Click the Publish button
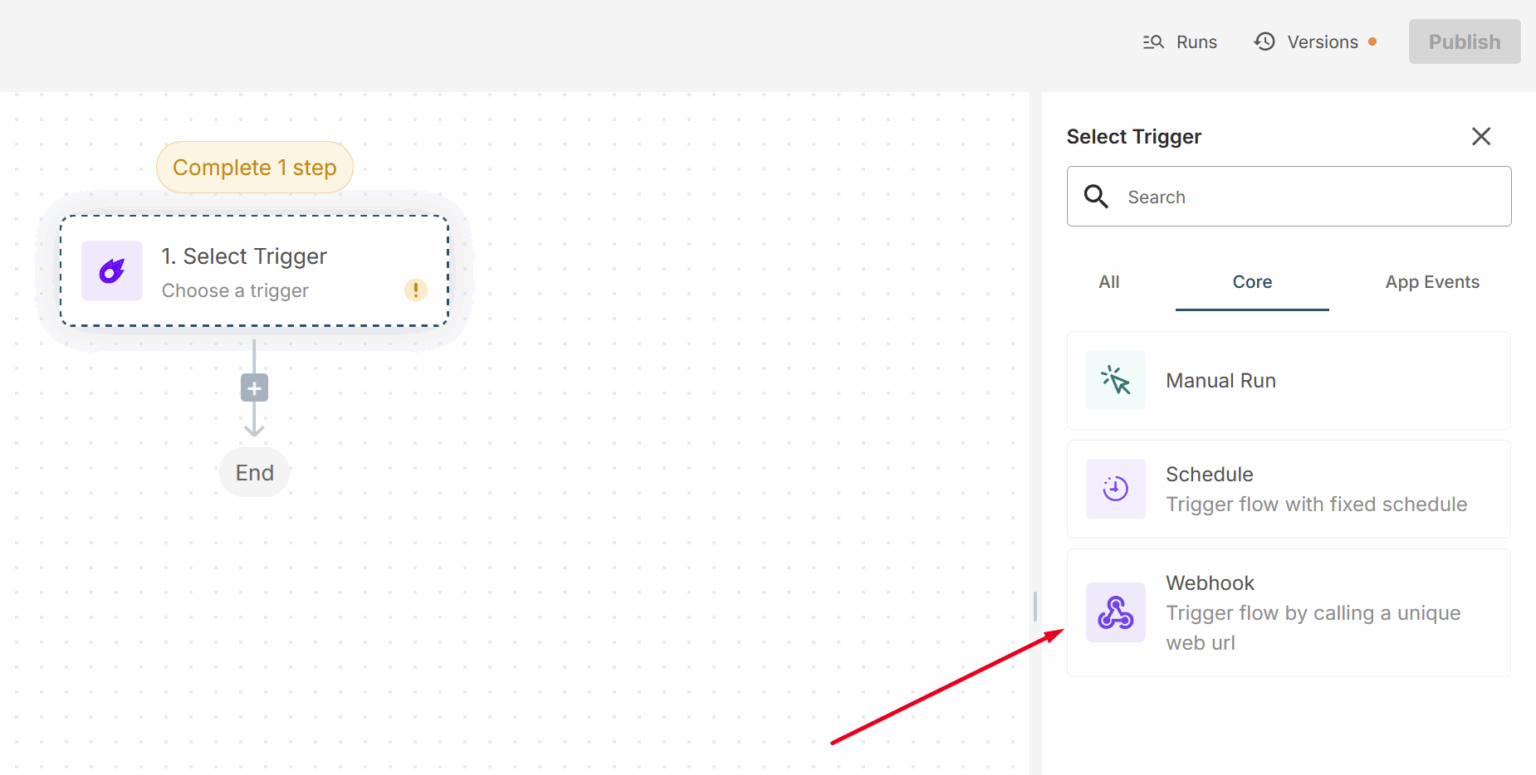Screen dimensions: 1536x775 (x=1464, y=41)
